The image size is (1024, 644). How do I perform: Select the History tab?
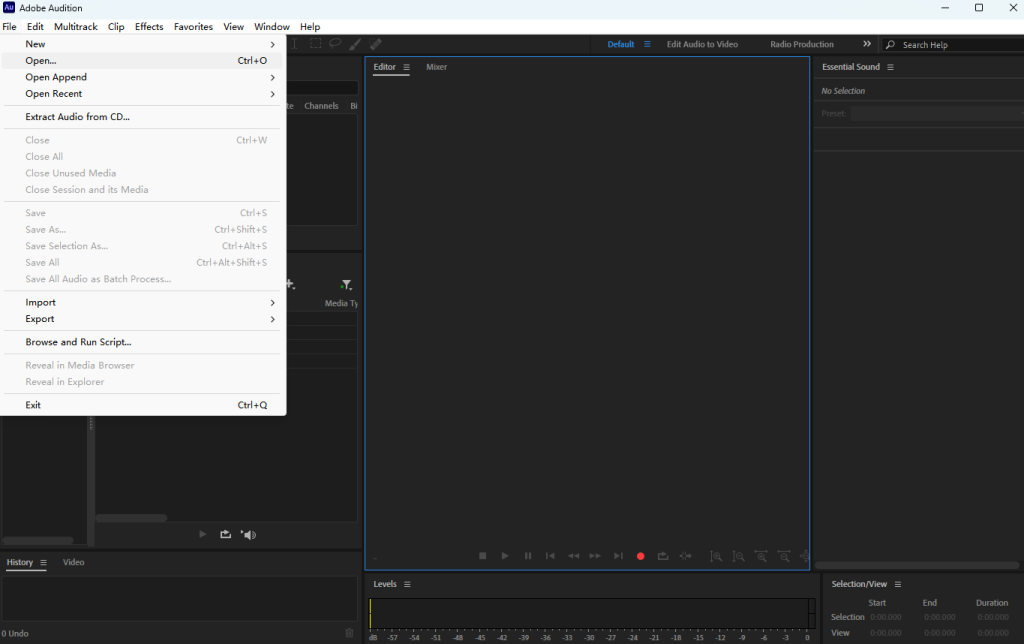20,562
